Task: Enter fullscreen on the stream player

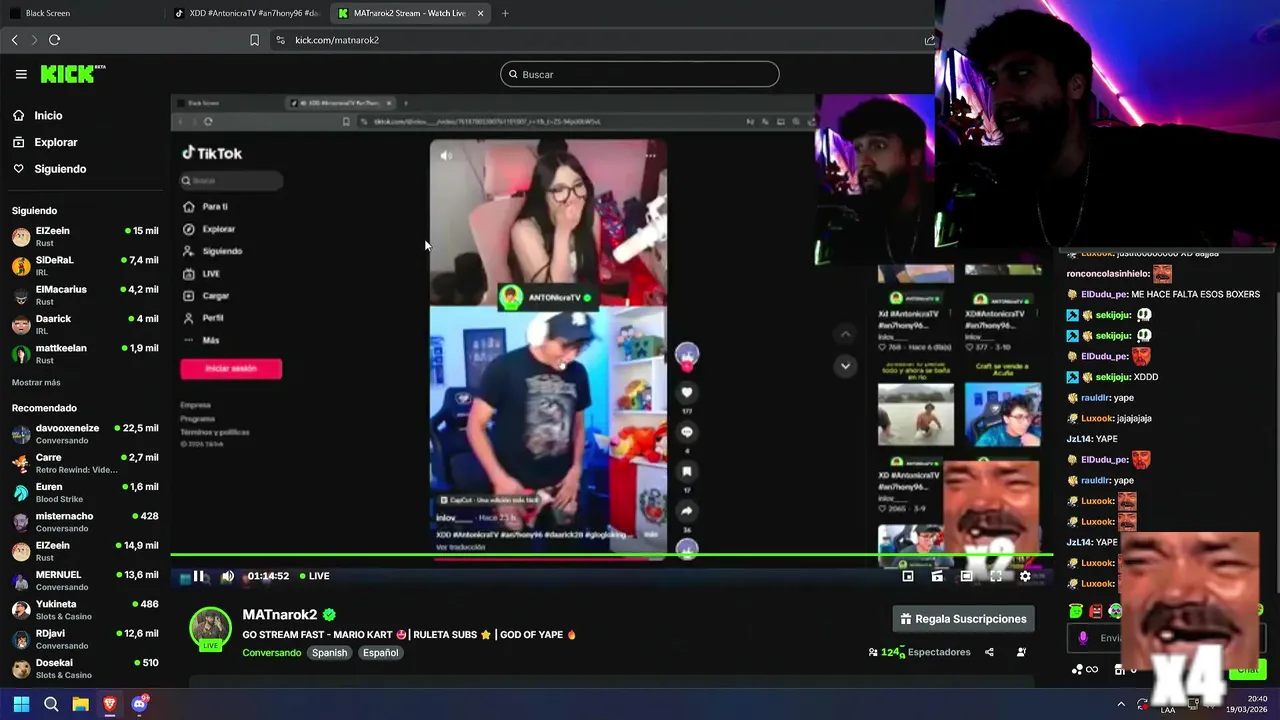Action: coord(996,576)
